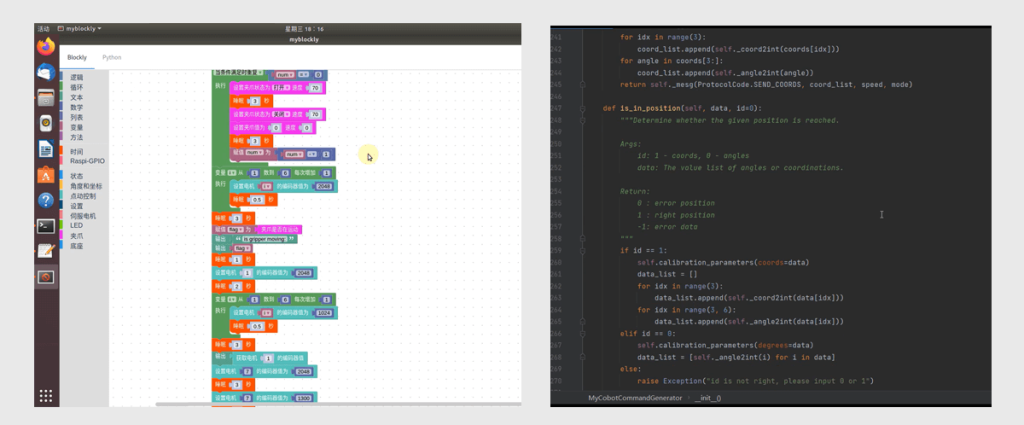Open the Files manager dock icon

coord(45,98)
